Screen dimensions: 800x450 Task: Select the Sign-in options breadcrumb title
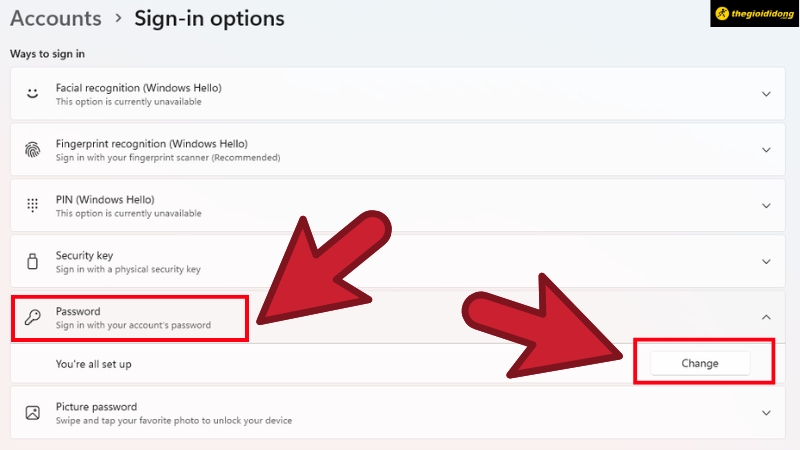209,18
